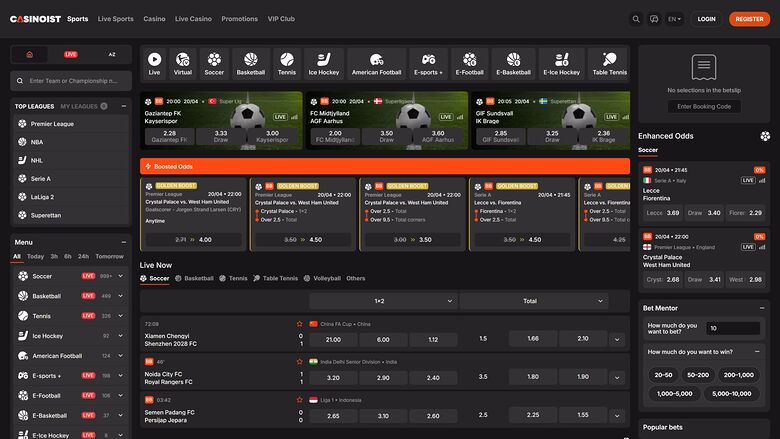Screen dimensions: 780x439
Task: Expand more markets for Xiamen Chengyi match
Action: point(617,340)
